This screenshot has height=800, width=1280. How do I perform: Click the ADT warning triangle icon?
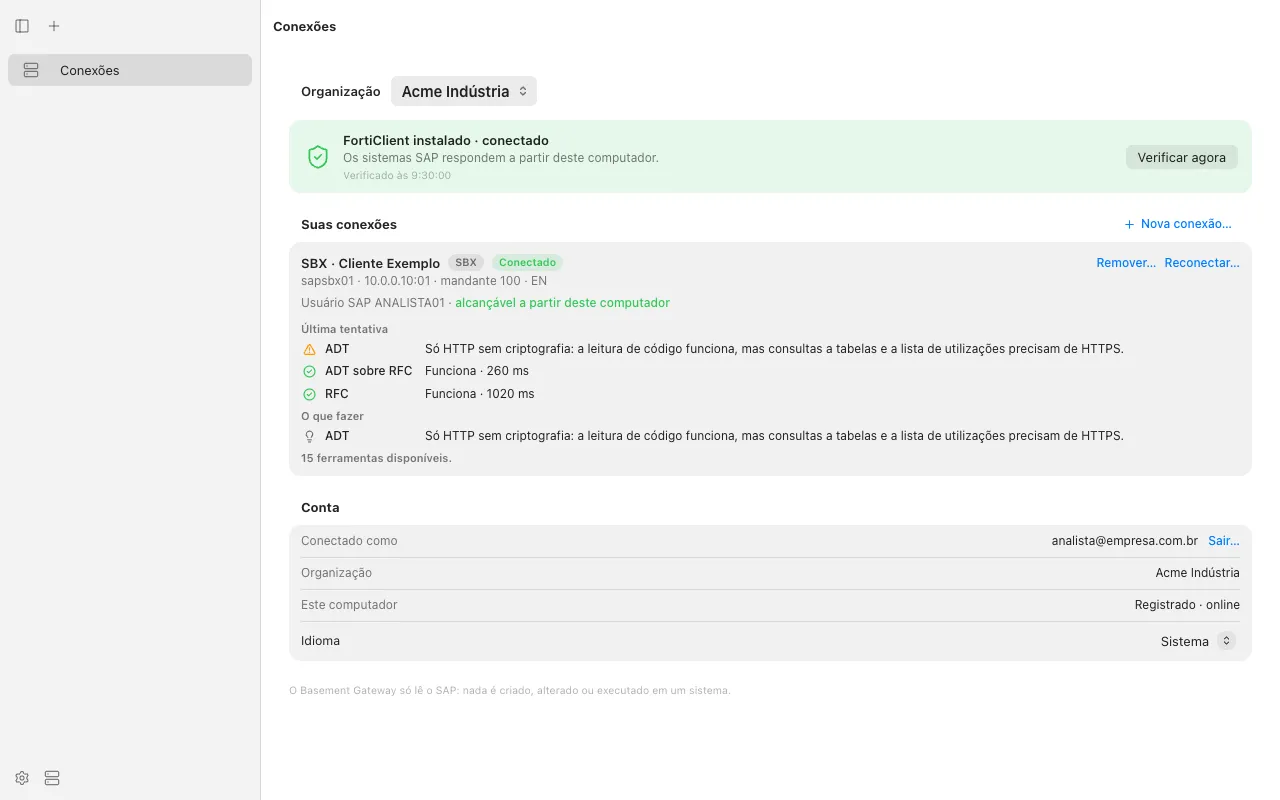click(x=309, y=350)
